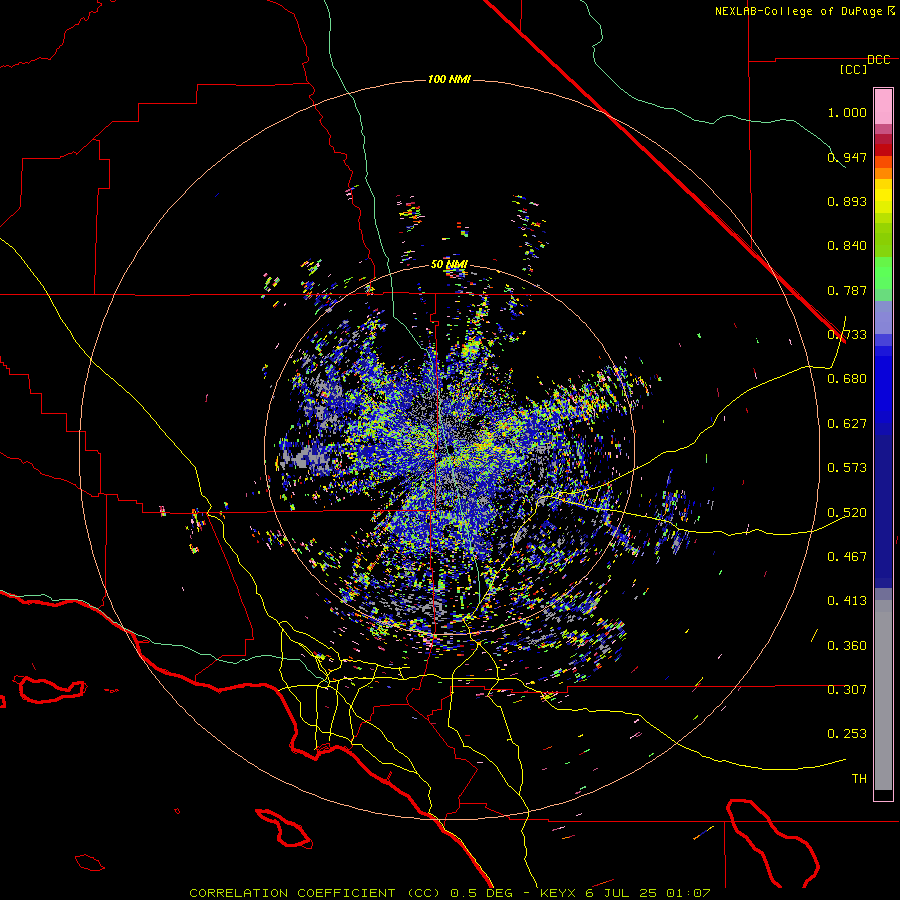Click the 100 NMI range ring label
Viewport: 900px width, 900px height.
click(449, 79)
